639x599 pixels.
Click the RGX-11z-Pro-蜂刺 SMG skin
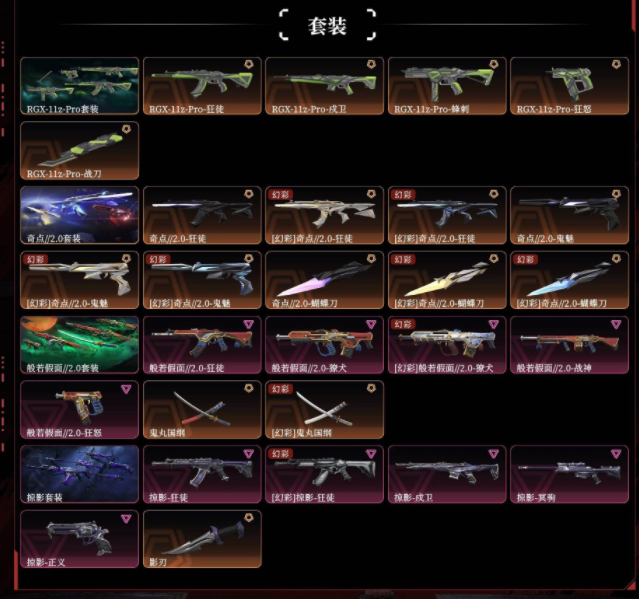[x=447, y=86]
